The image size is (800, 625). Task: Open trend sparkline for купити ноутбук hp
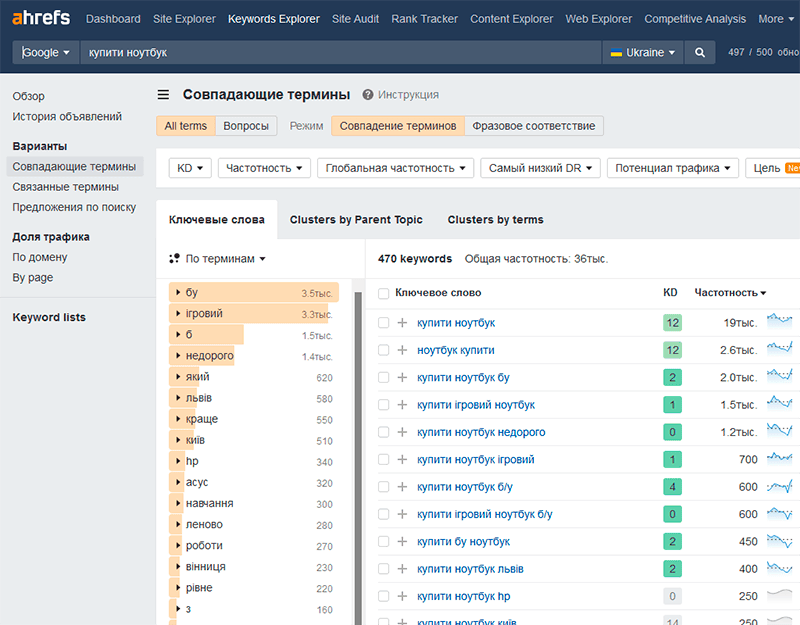click(x=780, y=595)
